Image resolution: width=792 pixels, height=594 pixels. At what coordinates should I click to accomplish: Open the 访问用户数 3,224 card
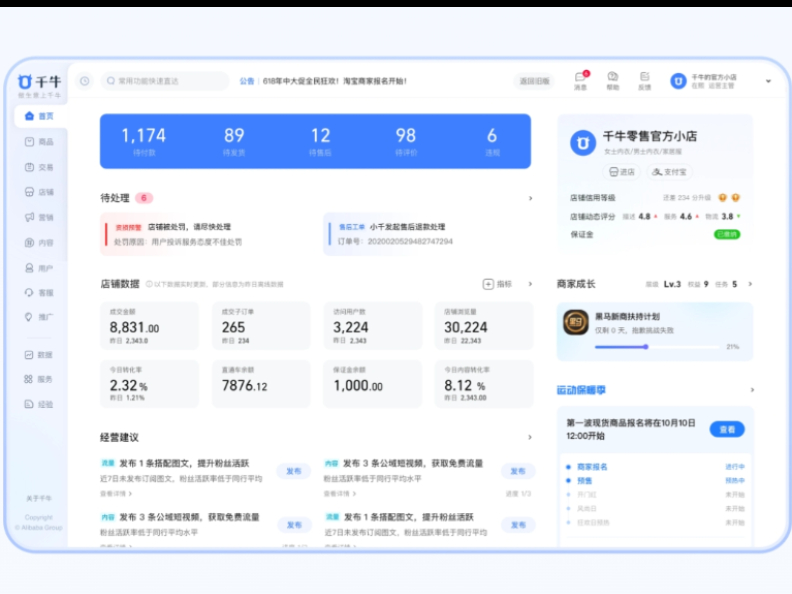(x=373, y=326)
